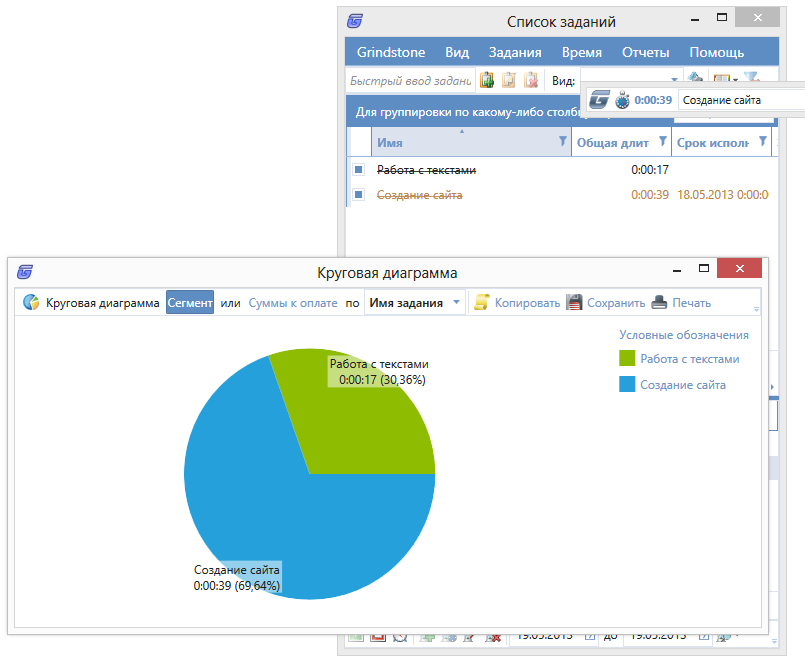This screenshot has width=805, height=662.
Task: Click the Работа с текстами 0:00:17 pie label
Action: point(379,372)
